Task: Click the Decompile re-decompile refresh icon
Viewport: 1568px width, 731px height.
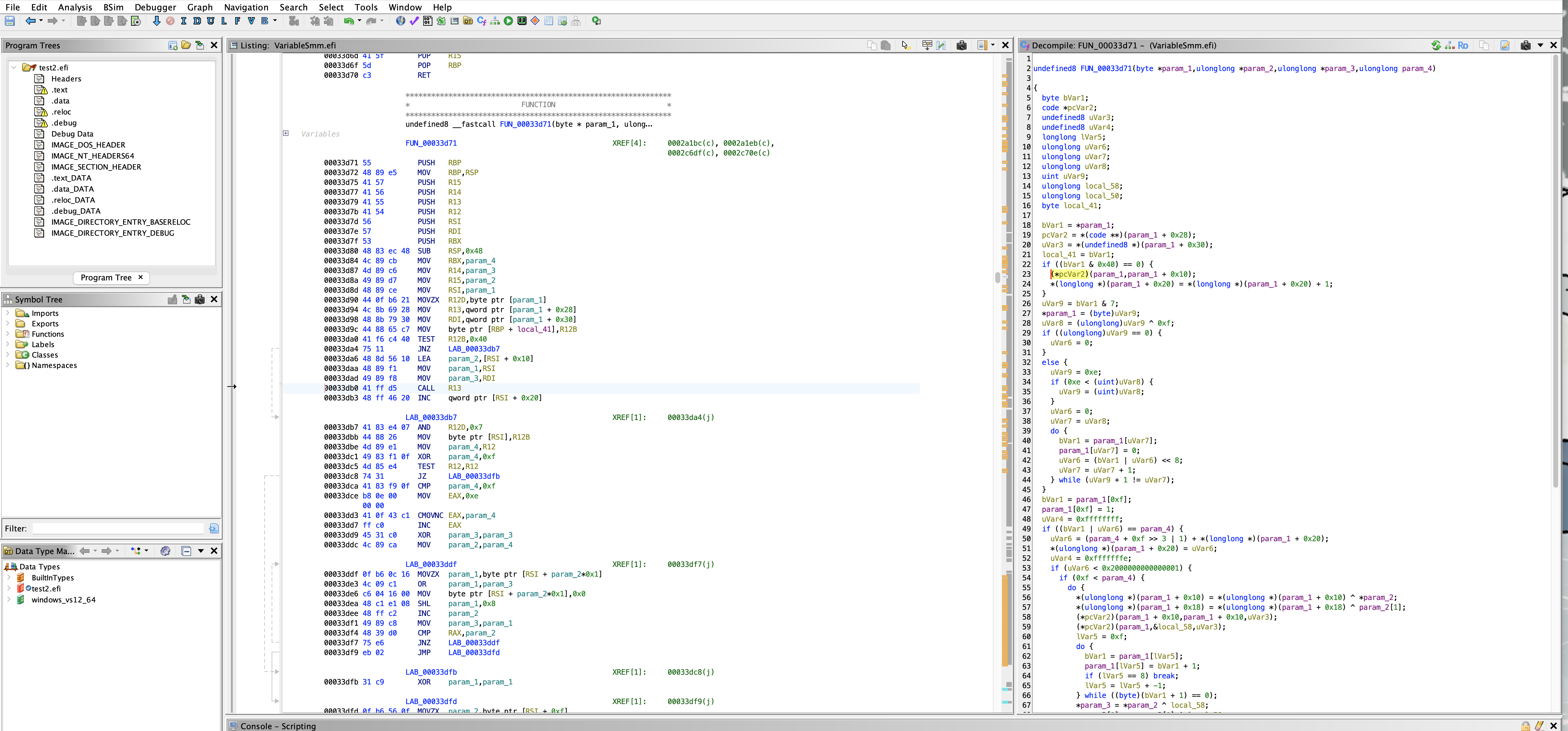Action: click(1436, 46)
